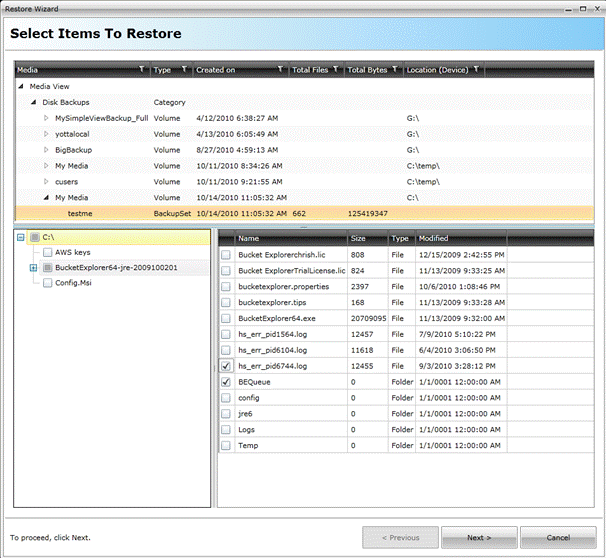Sort by Created on column header

[240, 70]
